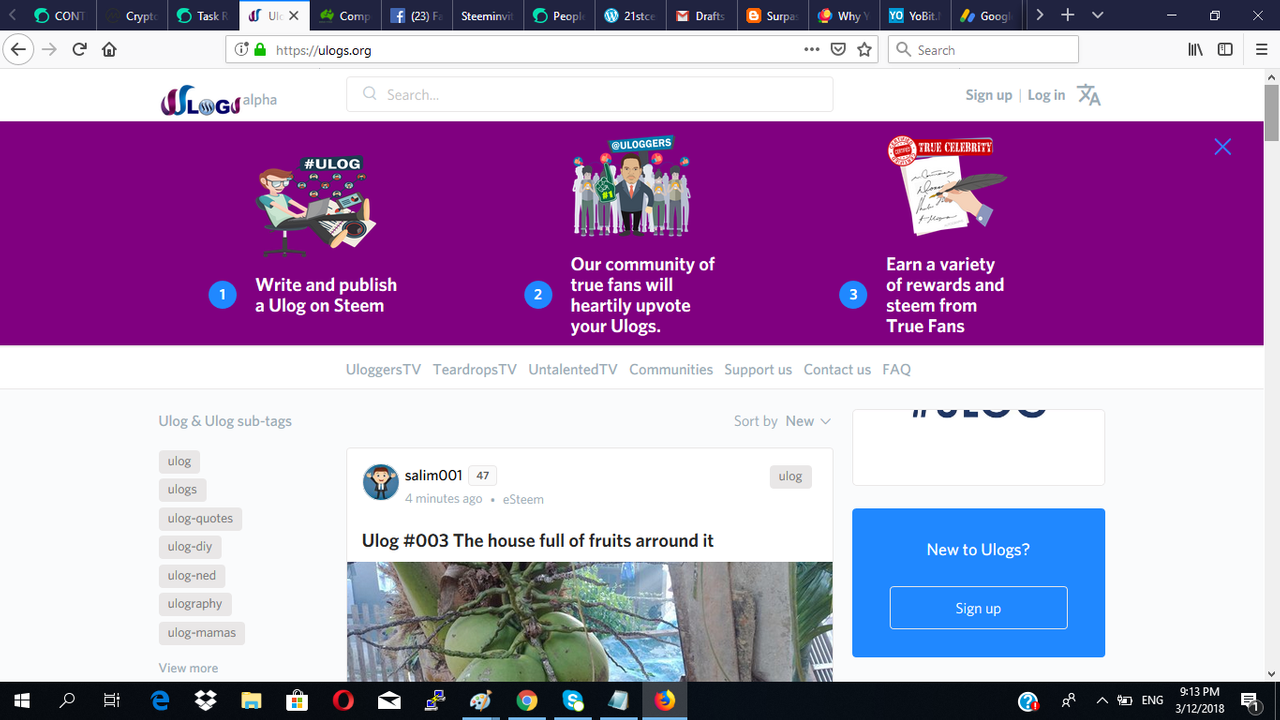1280x720 pixels.
Task: Open the Firefox home page
Action: [x=110, y=49]
